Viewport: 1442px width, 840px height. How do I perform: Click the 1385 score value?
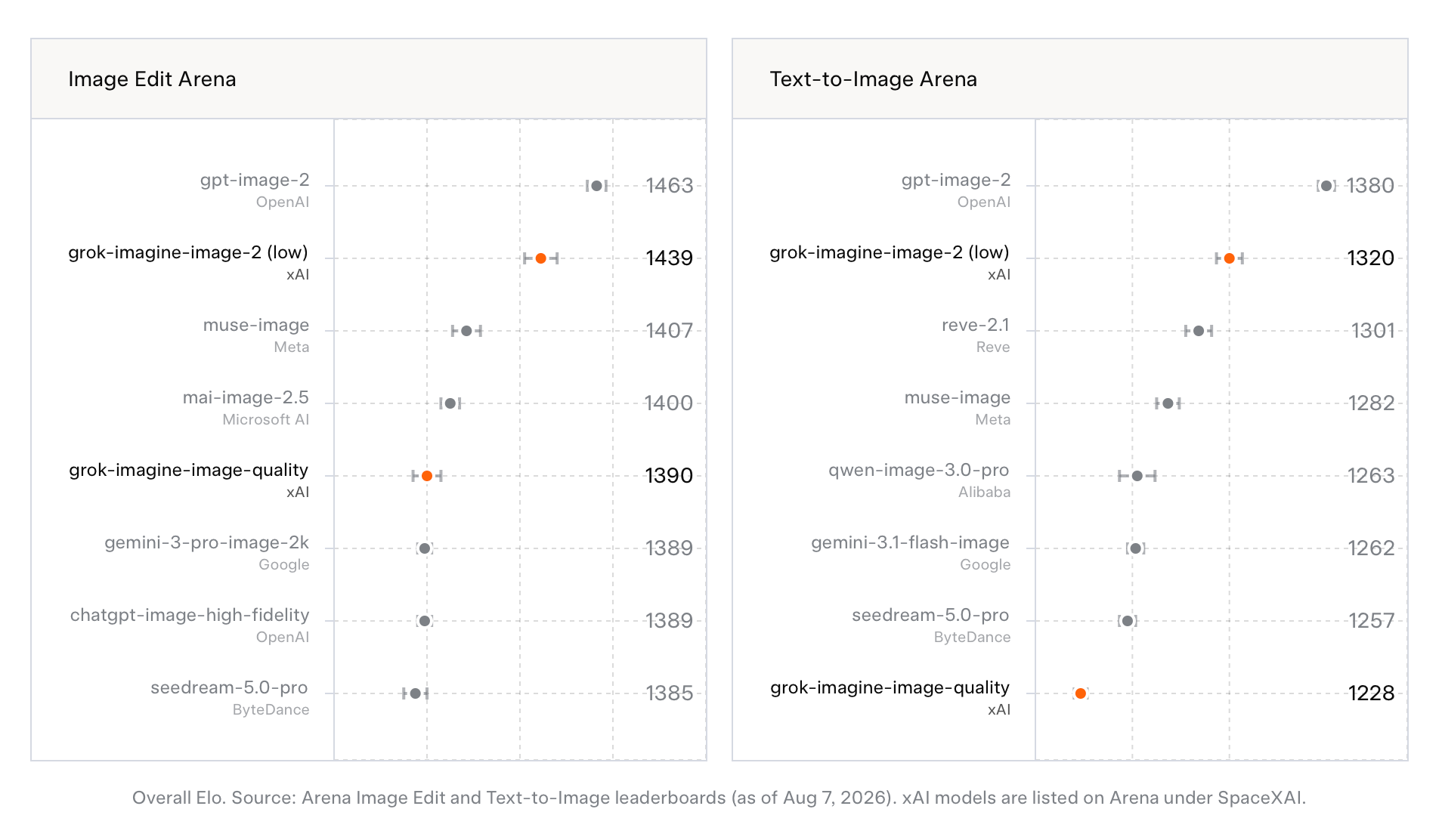coord(669,693)
